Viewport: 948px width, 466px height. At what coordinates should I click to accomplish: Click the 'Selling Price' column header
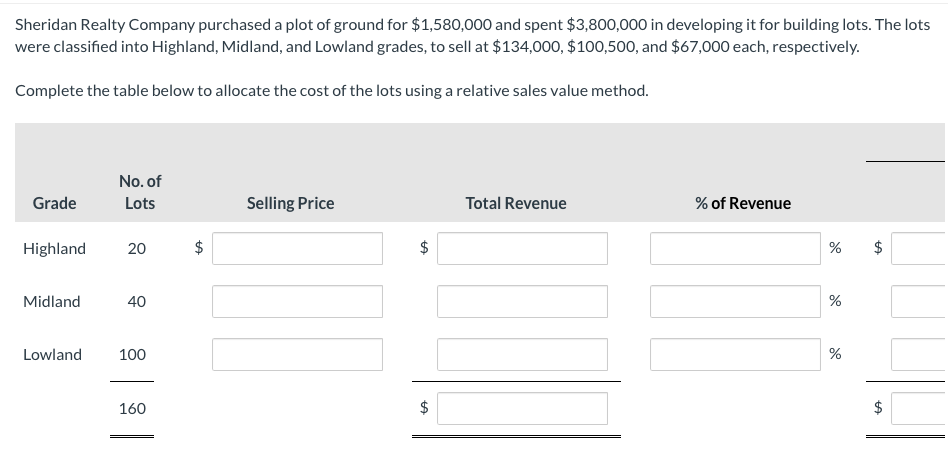tap(290, 203)
